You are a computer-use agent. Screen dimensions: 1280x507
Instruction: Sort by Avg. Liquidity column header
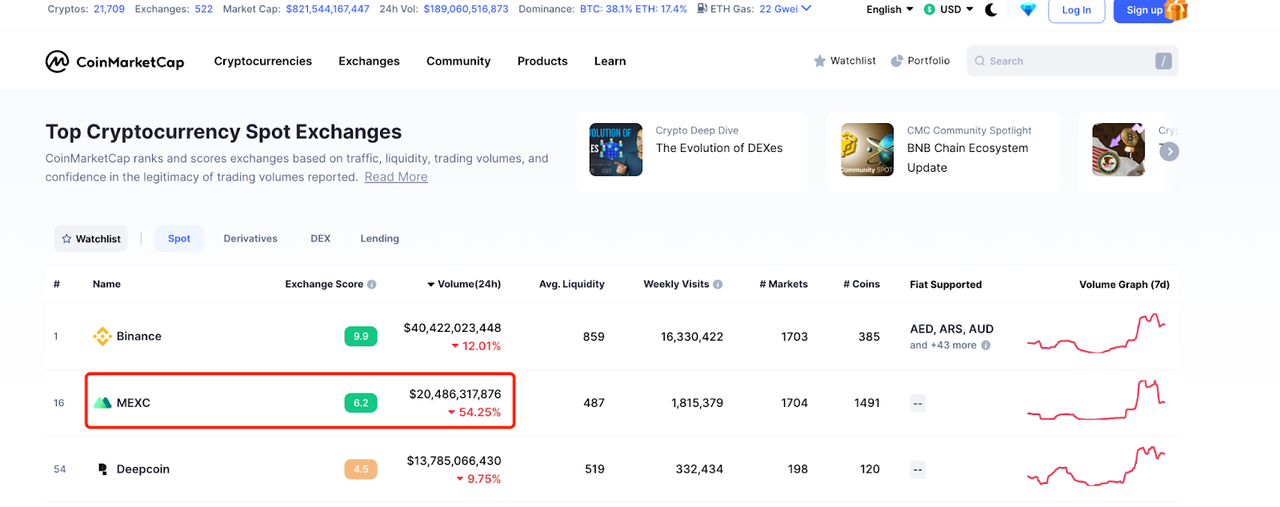pos(572,285)
